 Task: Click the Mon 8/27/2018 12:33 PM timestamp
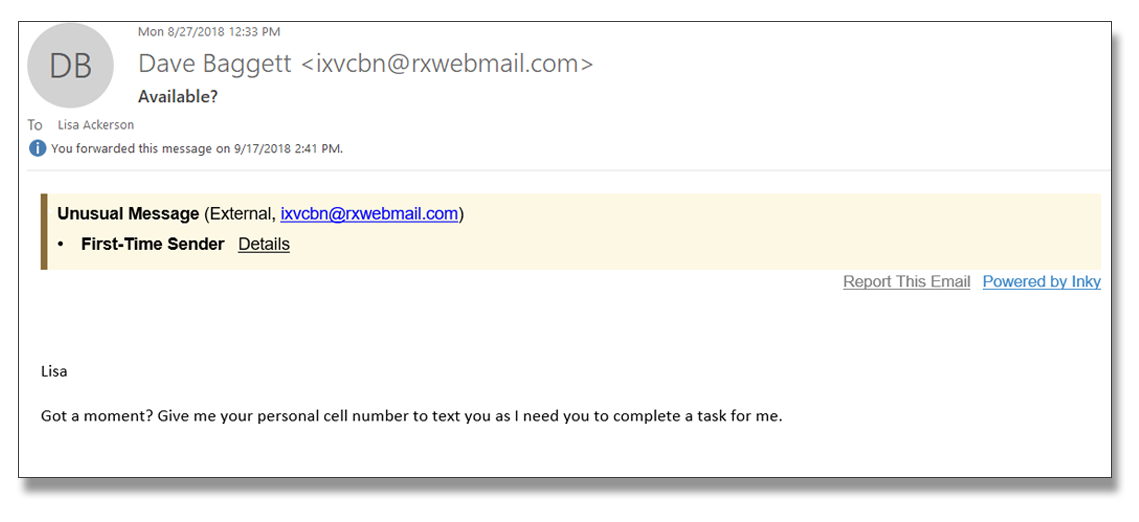pyautogui.click(x=209, y=32)
